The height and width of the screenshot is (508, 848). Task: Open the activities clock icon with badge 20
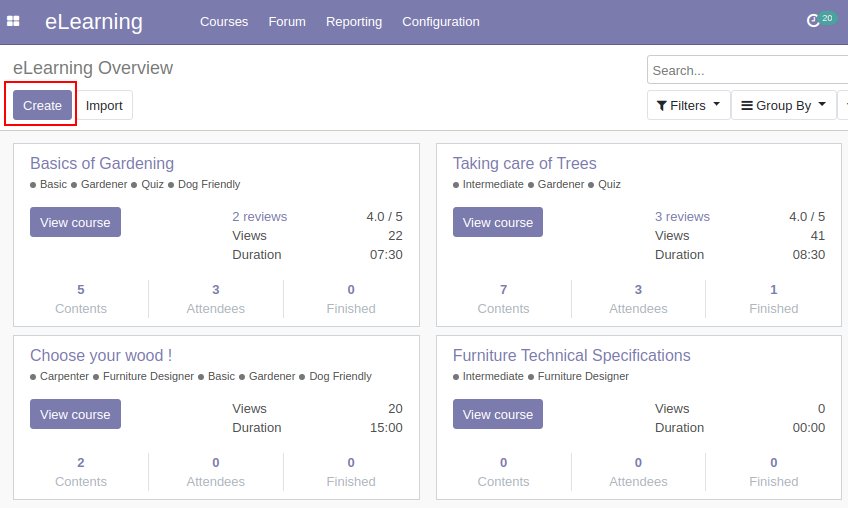pos(820,20)
